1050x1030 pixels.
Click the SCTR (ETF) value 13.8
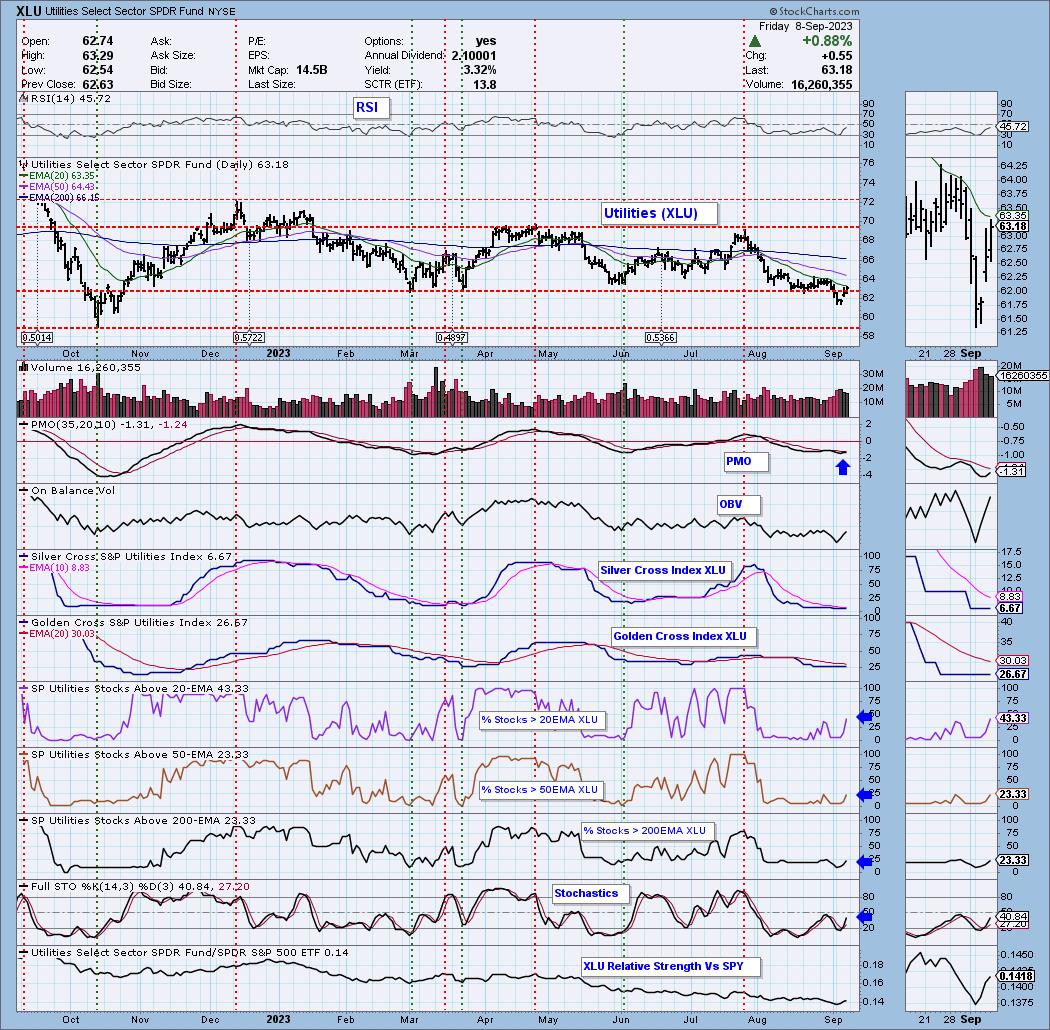[485, 84]
